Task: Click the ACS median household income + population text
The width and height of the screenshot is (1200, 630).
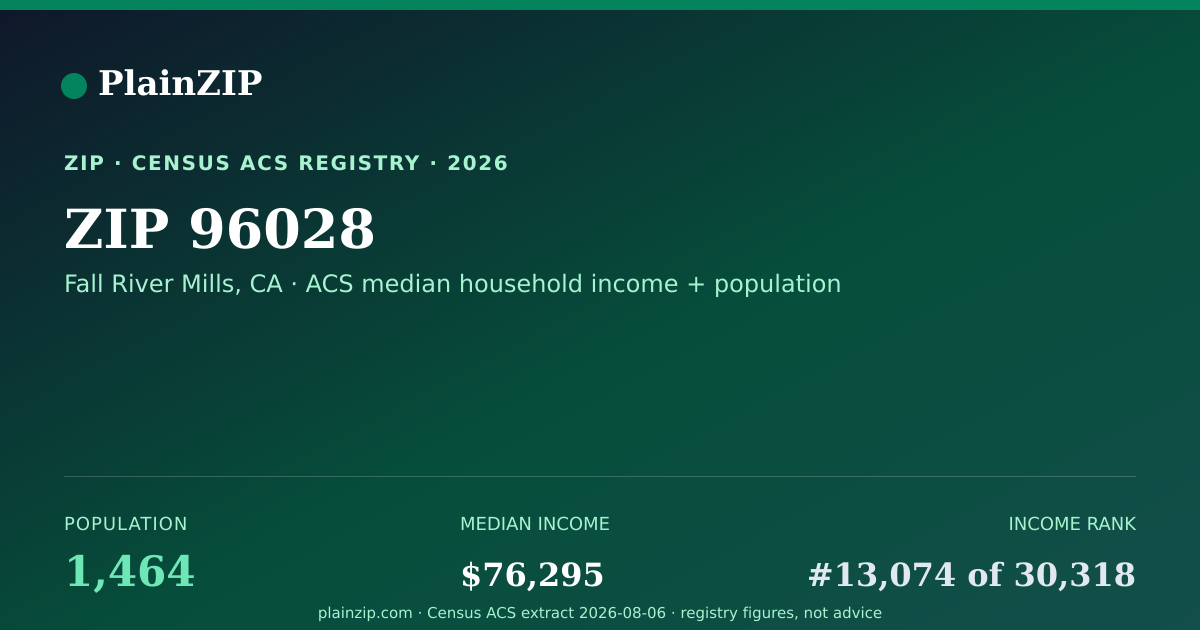Action: 573,284
